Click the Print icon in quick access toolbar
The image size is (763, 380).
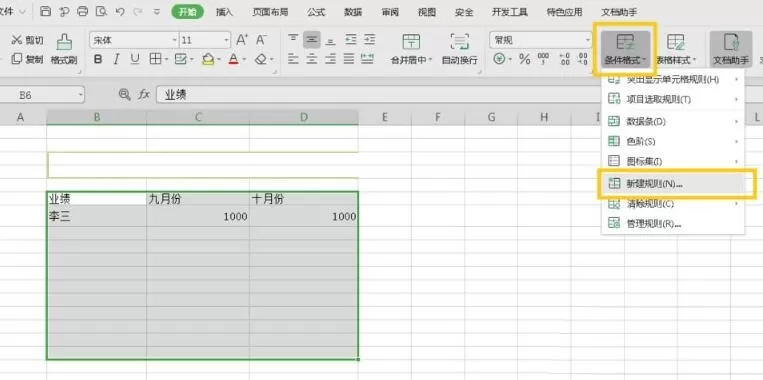coord(83,11)
